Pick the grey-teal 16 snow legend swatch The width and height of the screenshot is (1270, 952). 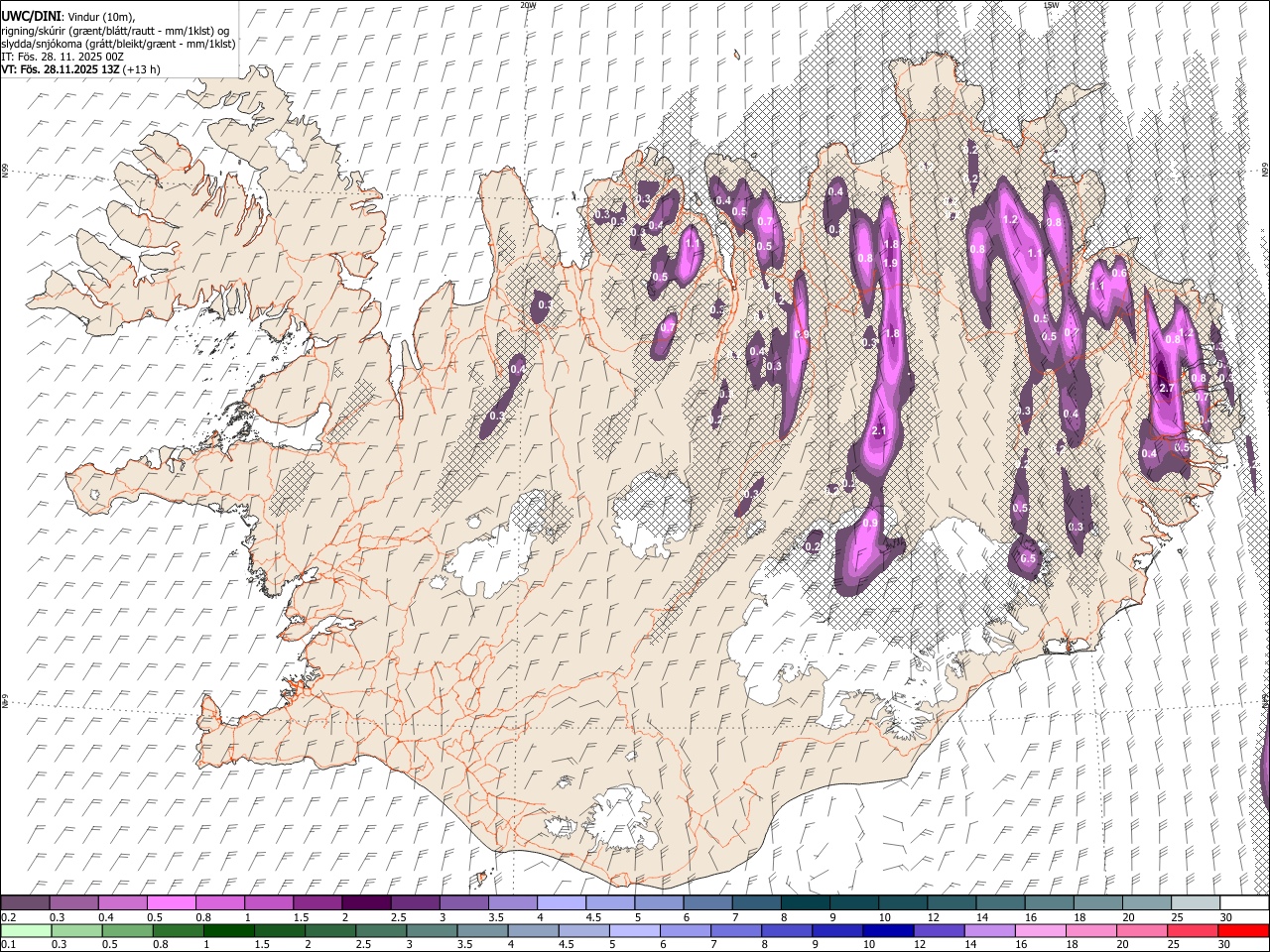coord(1050,903)
